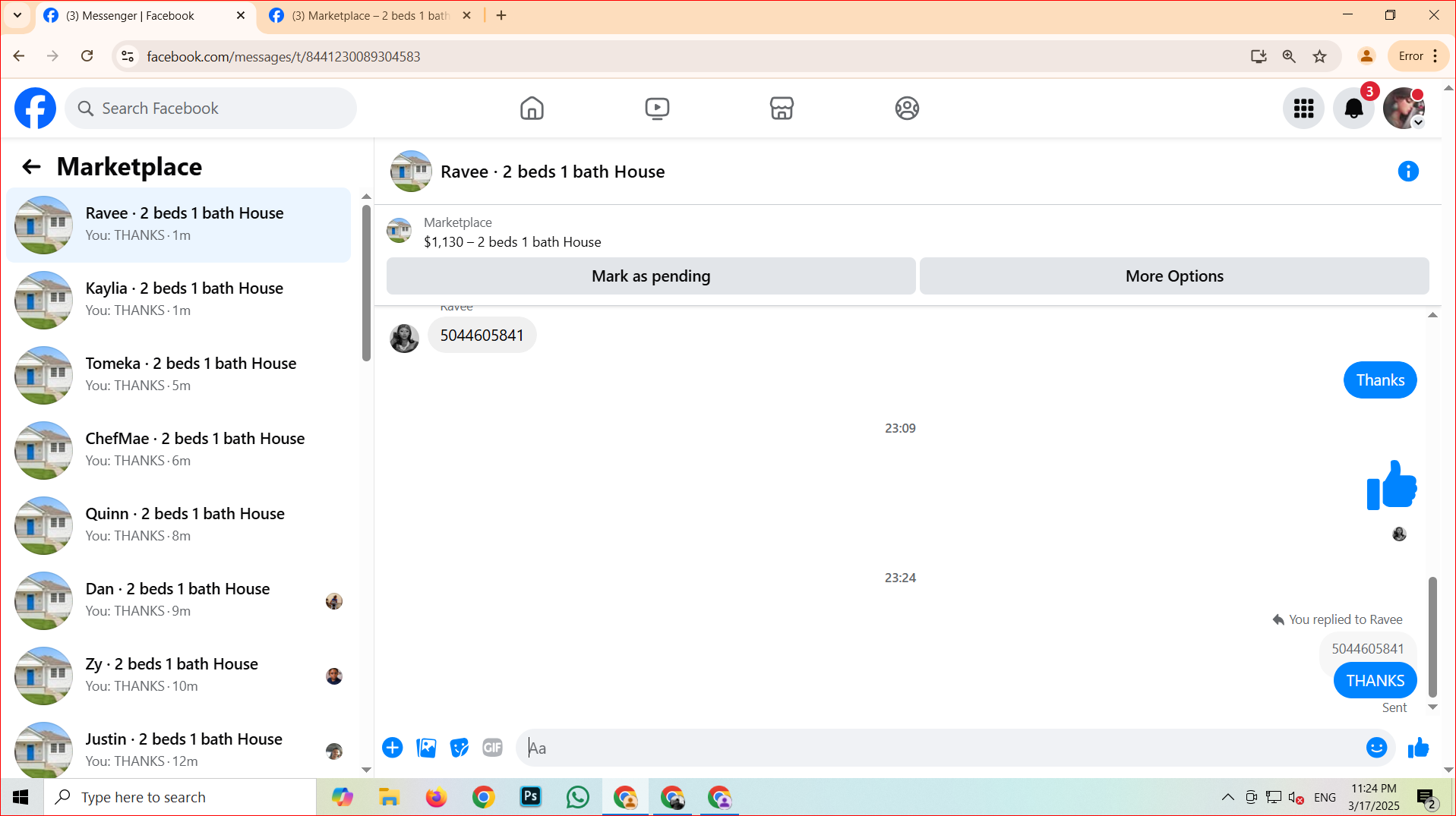Open the zoom magnifier in address bar

tap(1289, 56)
